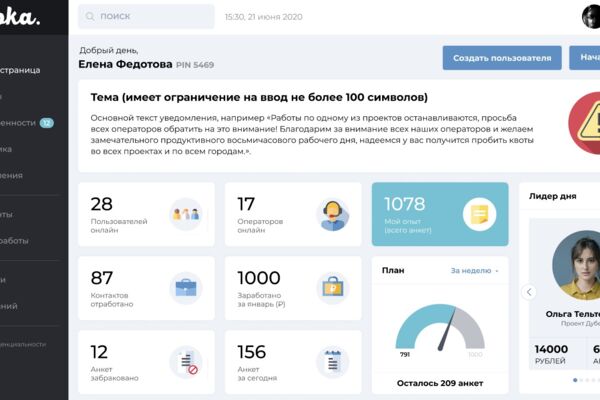Screen dimensions: 600x400
Task: Click Ольга leader portrait photo
Action: pos(576,265)
